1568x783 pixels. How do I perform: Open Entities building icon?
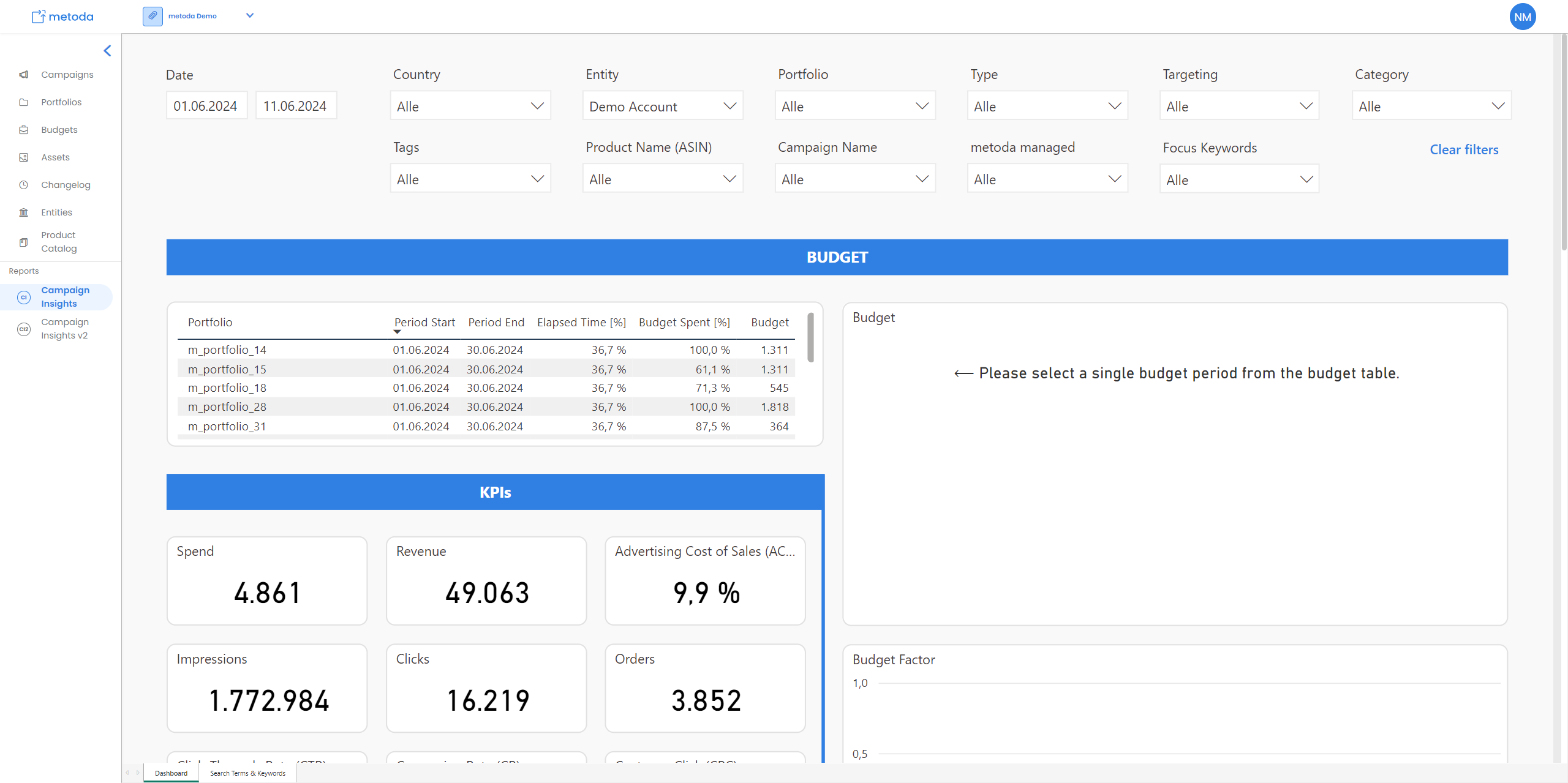point(24,212)
